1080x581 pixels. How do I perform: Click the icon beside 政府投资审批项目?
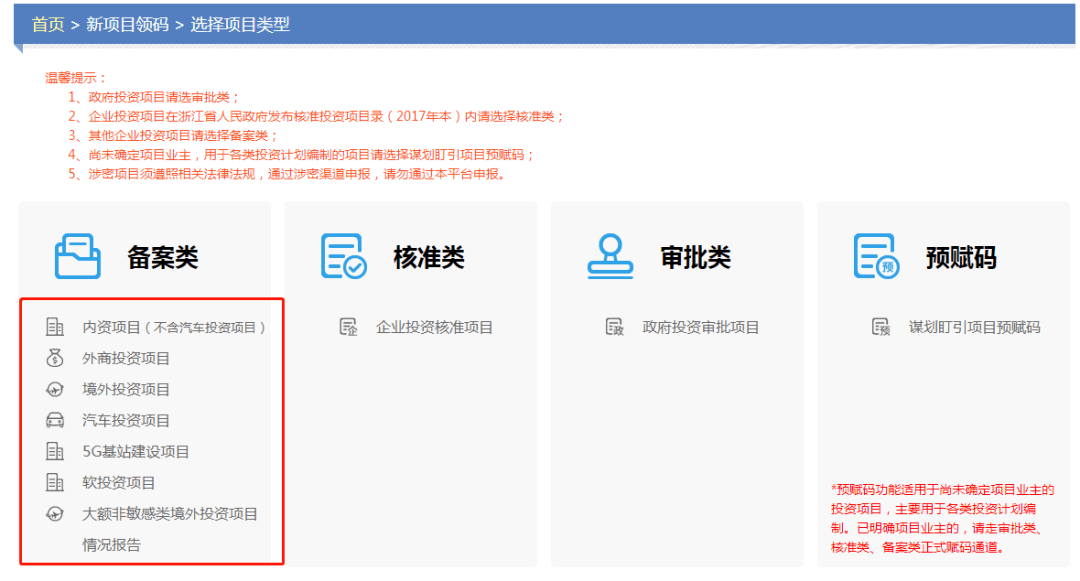click(614, 327)
